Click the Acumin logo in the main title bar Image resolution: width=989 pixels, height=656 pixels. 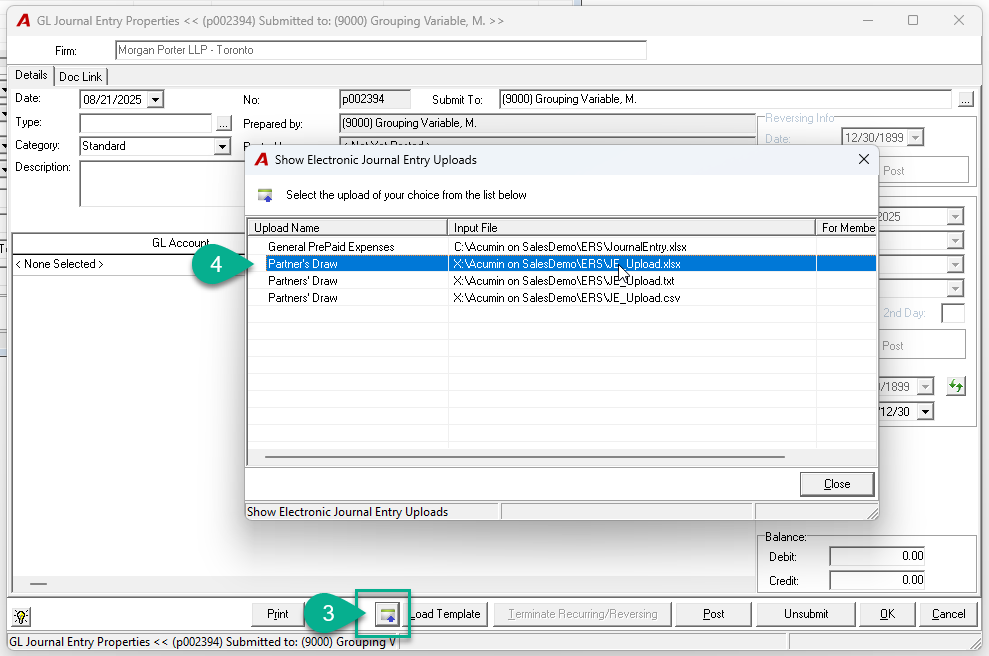pos(23,21)
